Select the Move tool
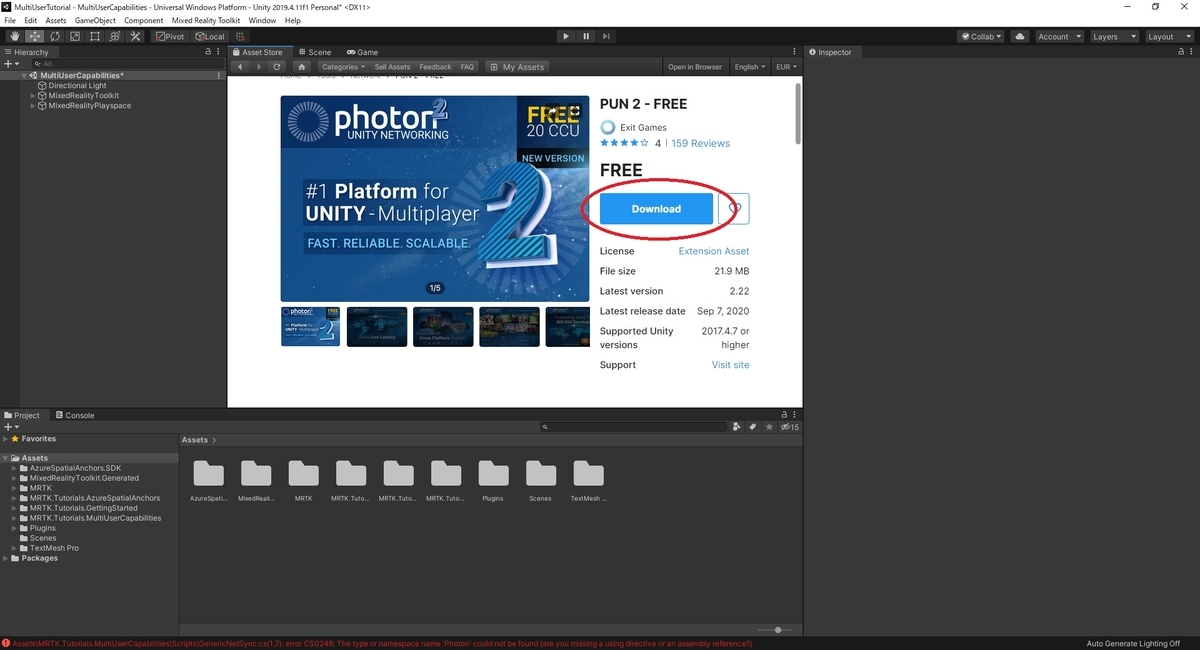 click(x=35, y=36)
